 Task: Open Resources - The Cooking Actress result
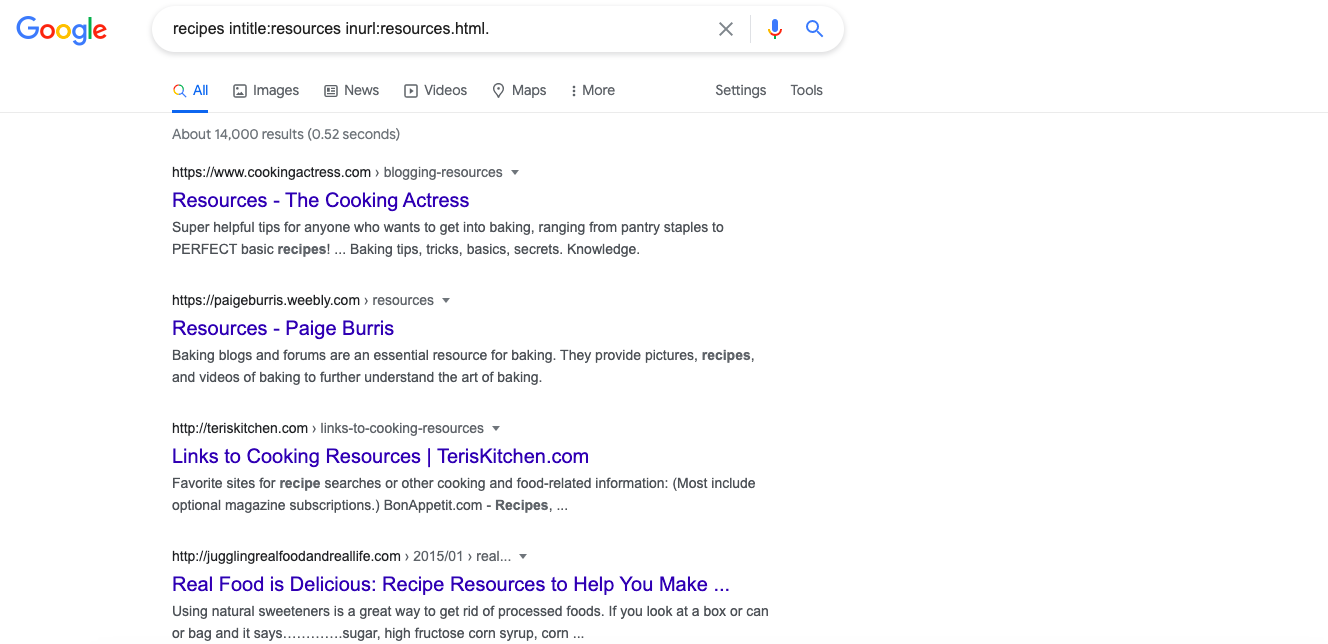tap(320, 200)
